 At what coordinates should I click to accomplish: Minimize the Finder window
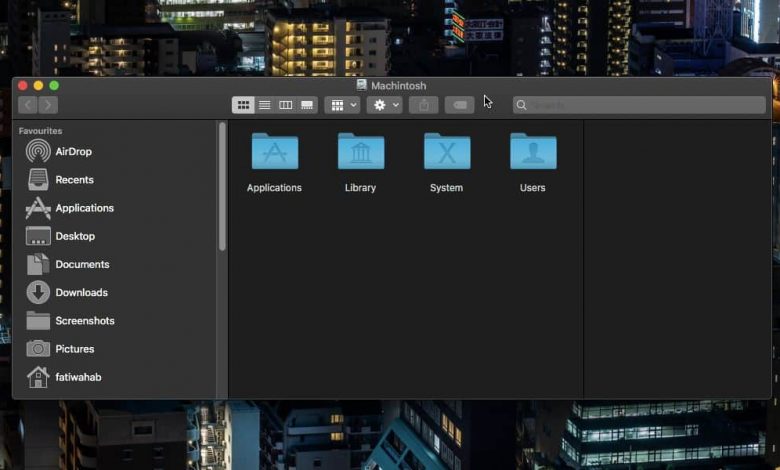(x=38, y=86)
